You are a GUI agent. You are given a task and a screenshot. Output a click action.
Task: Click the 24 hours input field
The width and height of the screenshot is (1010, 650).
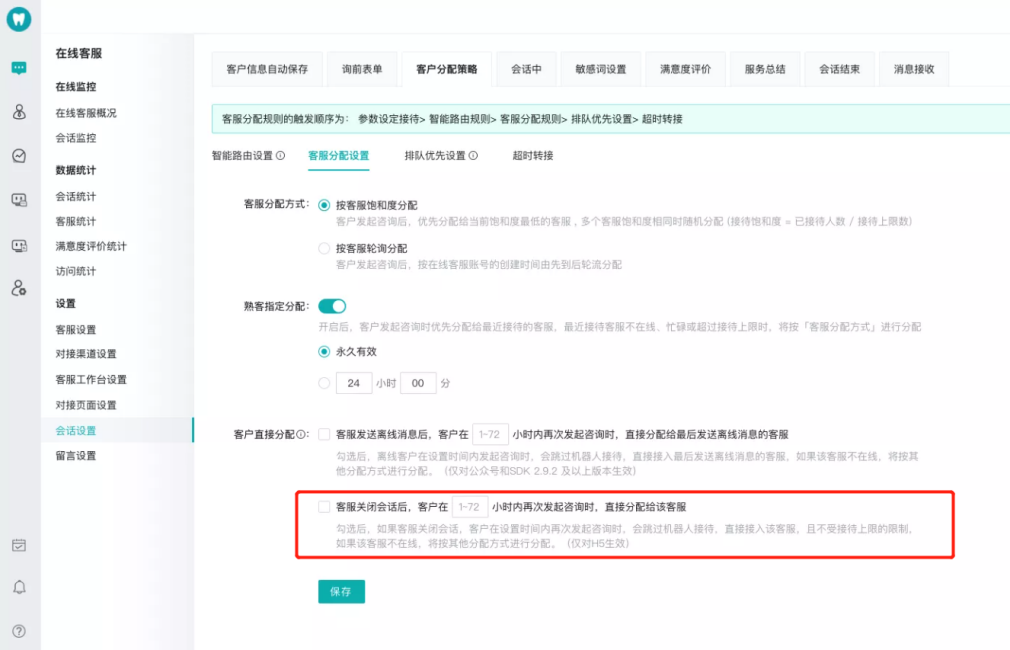pyautogui.click(x=354, y=383)
